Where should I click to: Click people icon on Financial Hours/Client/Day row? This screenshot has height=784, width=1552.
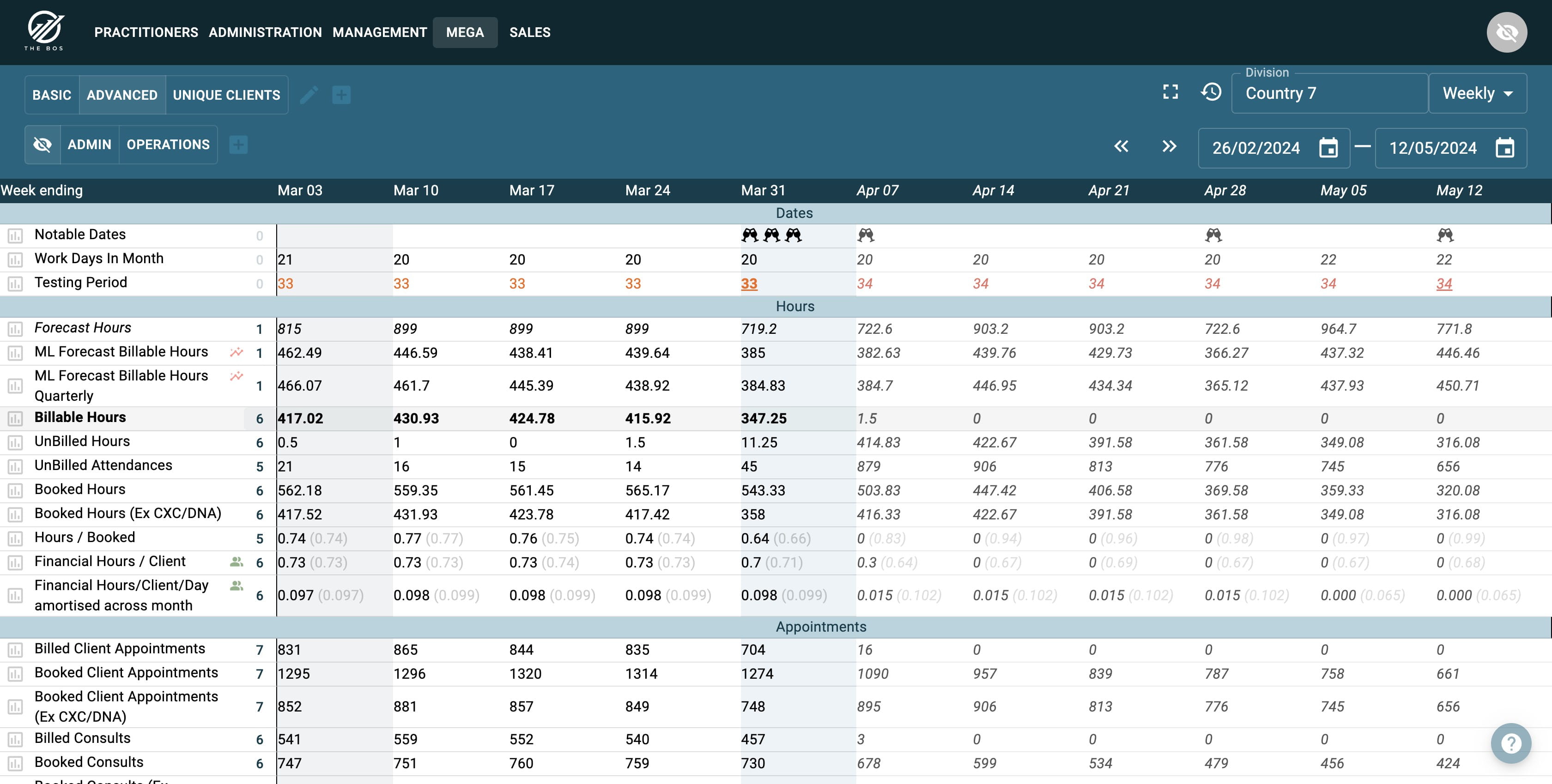[237, 586]
